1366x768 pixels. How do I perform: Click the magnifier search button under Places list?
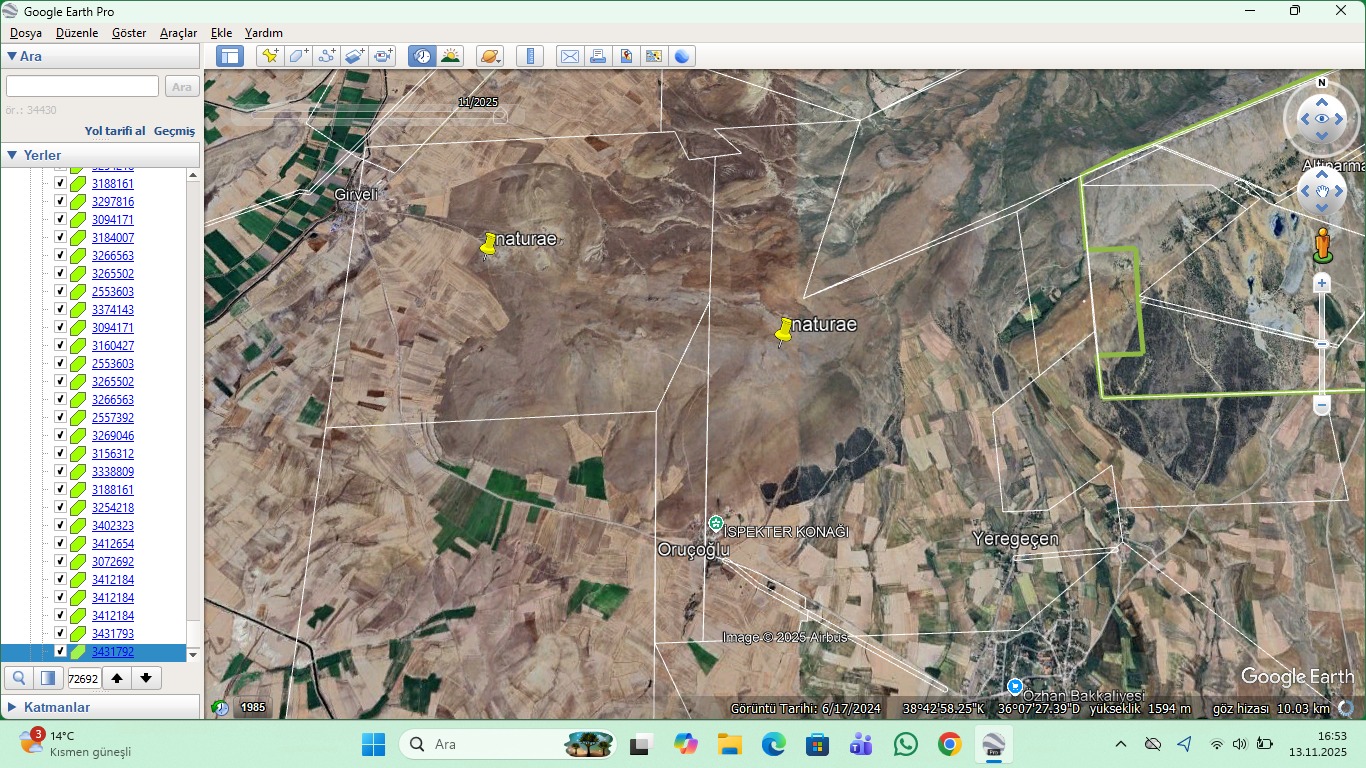tap(19, 678)
